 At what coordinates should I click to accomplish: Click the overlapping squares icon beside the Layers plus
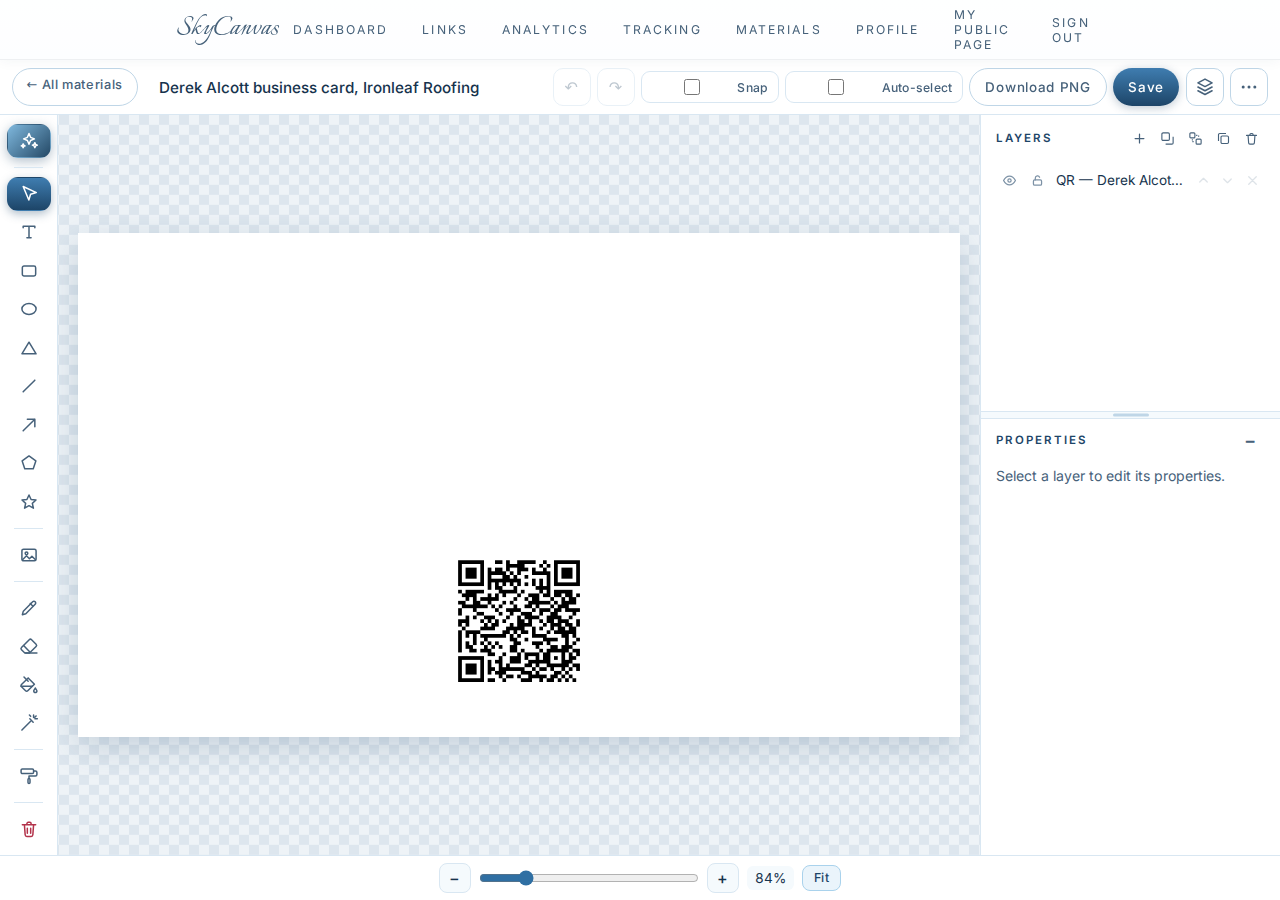coord(1167,139)
